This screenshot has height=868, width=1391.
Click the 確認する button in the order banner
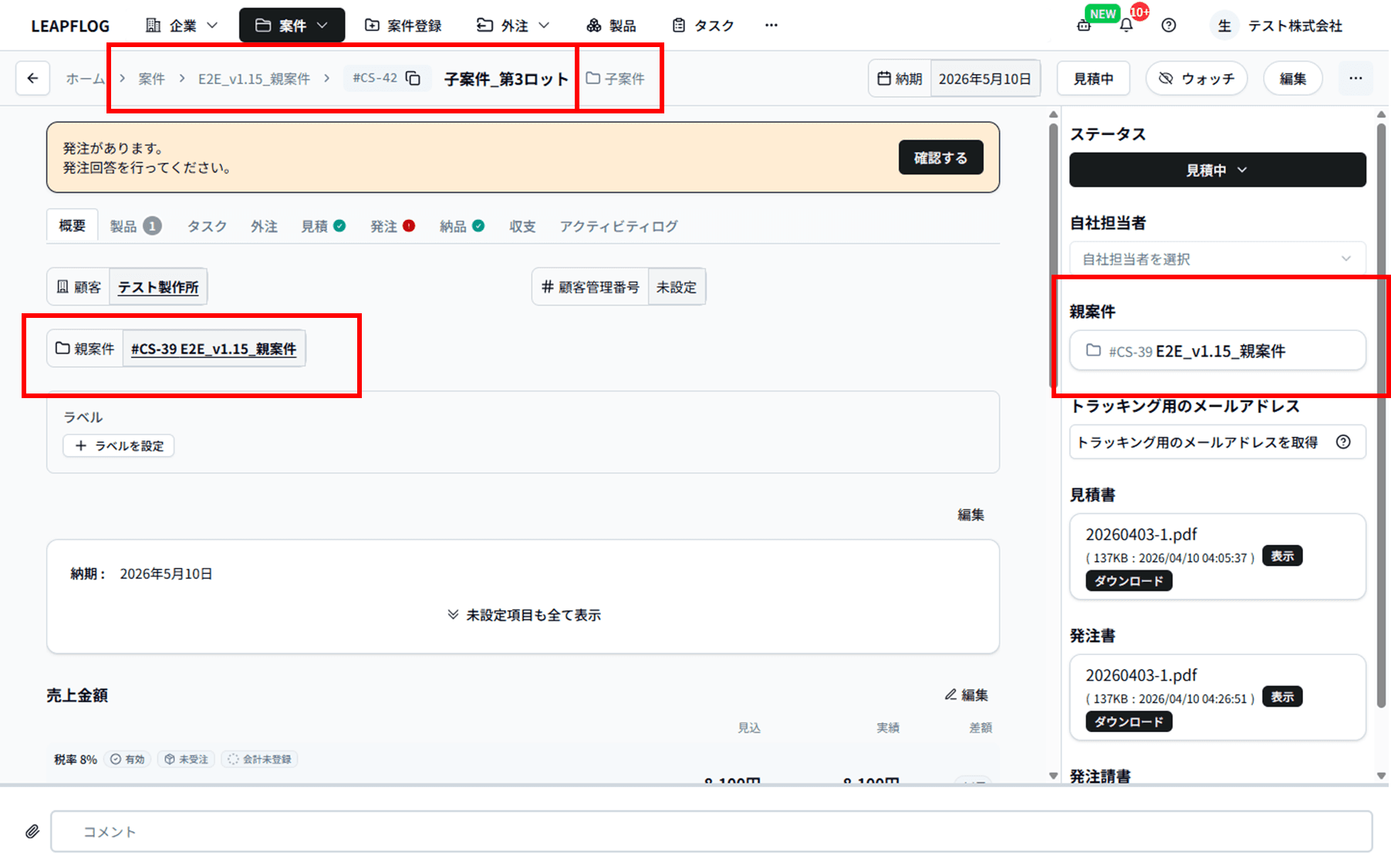pos(940,157)
